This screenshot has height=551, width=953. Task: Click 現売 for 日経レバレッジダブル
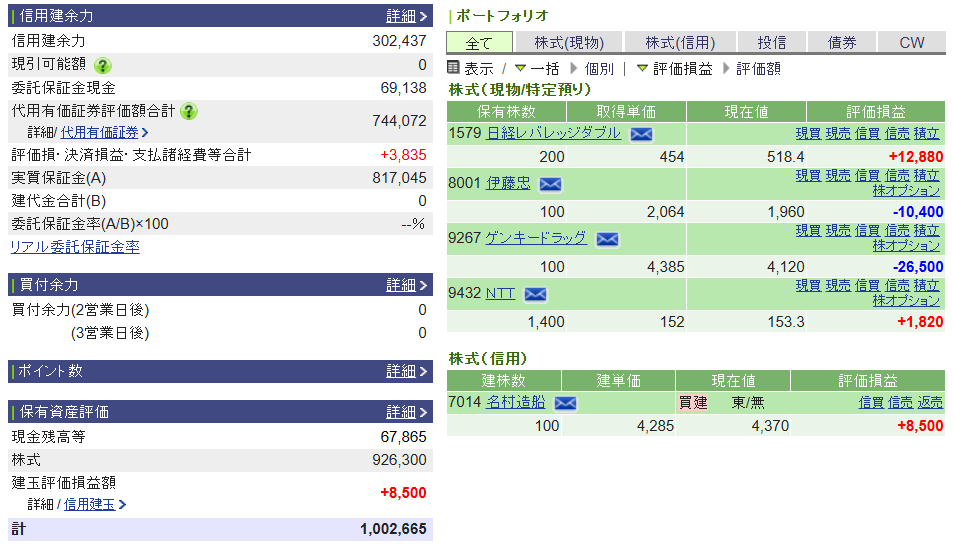coord(837,133)
